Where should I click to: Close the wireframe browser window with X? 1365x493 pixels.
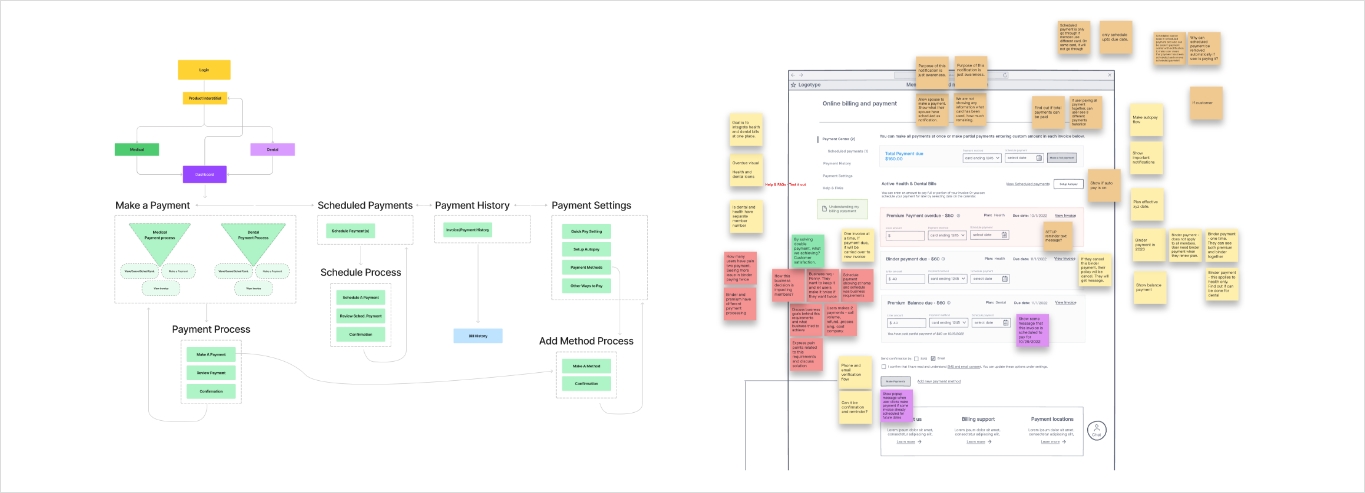click(x=1110, y=75)
